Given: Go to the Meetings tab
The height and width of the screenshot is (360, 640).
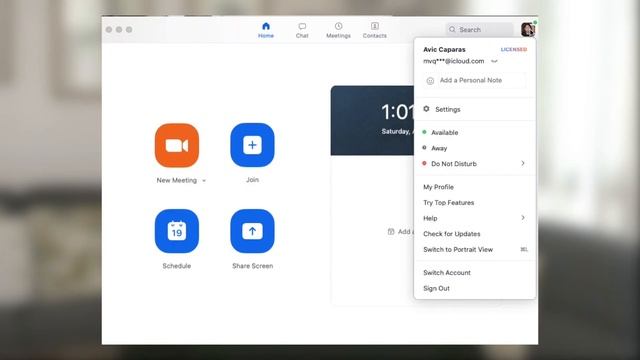Looking at the screenshot, I should 338,30.
